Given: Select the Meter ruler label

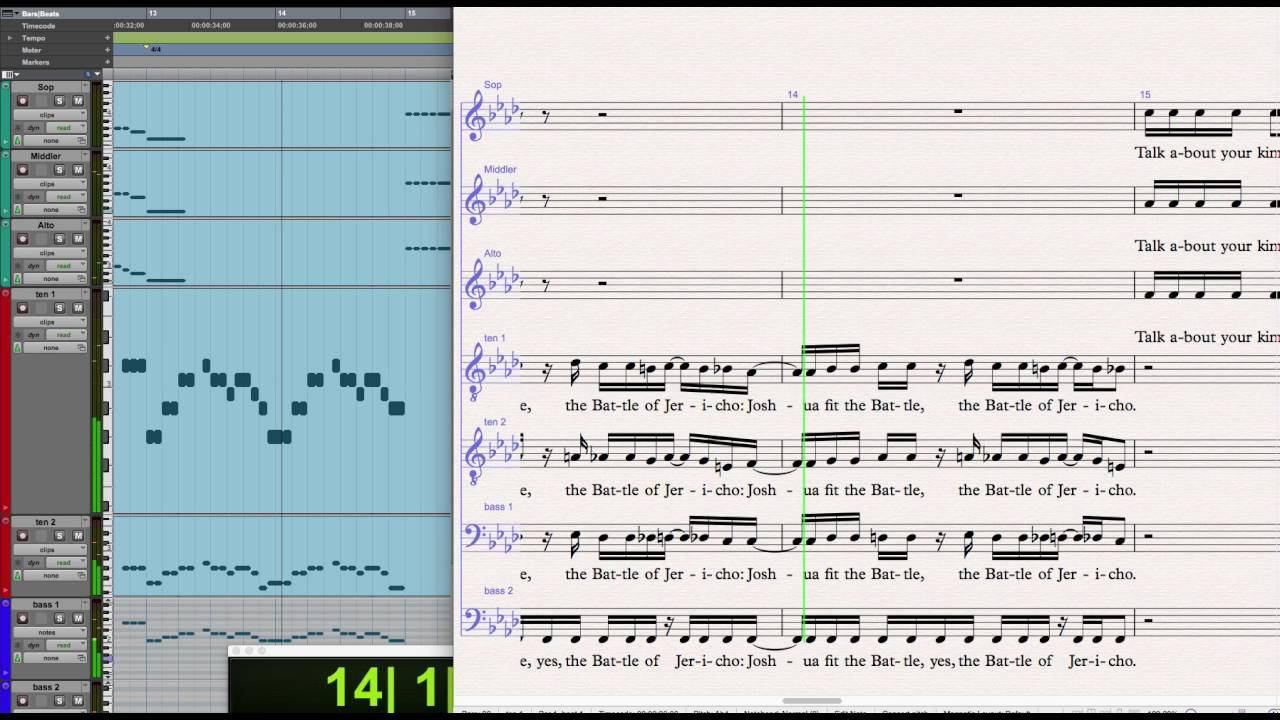Looking at the screenshot, I should pos(32,50).
